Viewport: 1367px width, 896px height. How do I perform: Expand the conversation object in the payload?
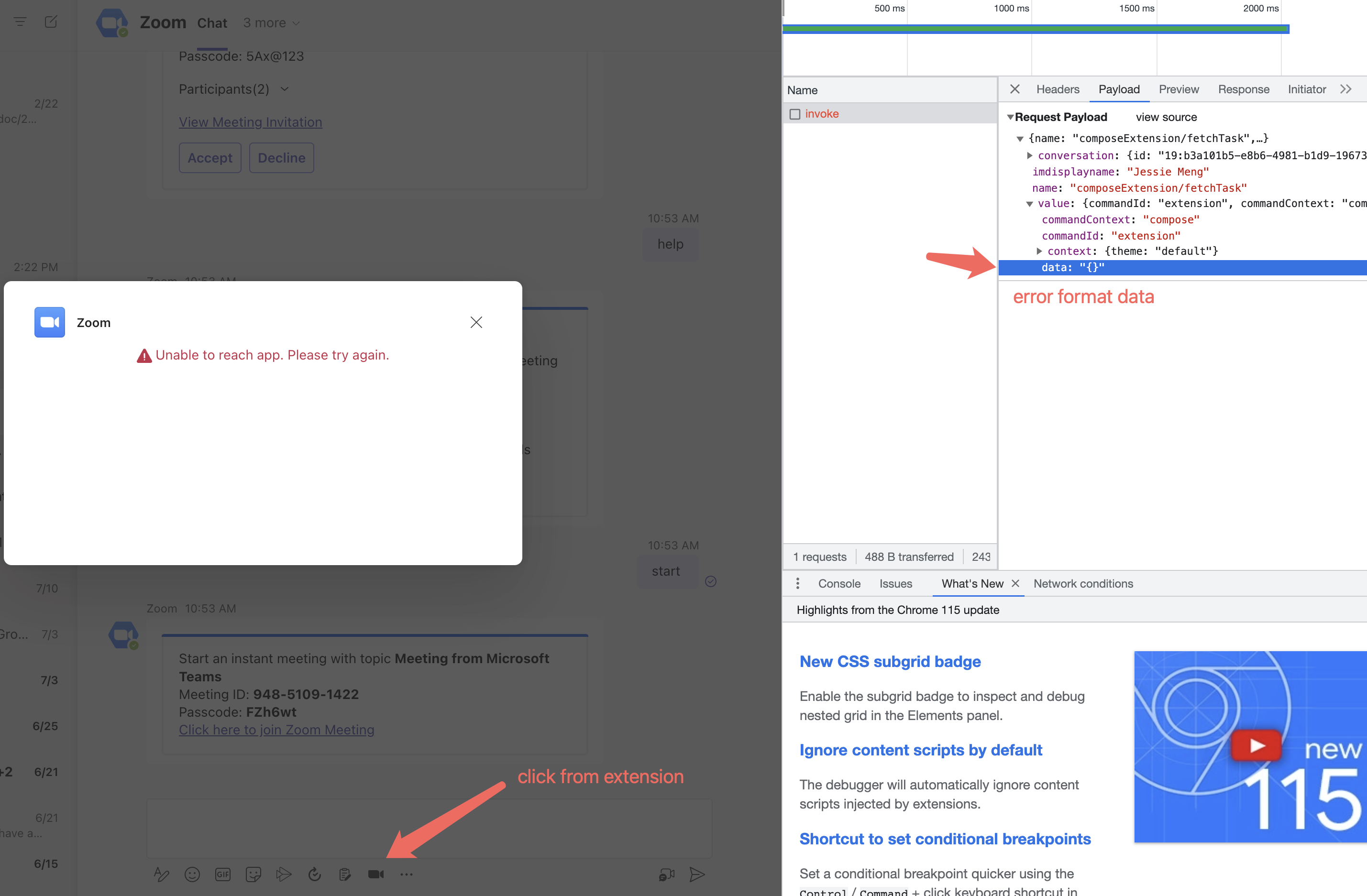point(1030,155)
